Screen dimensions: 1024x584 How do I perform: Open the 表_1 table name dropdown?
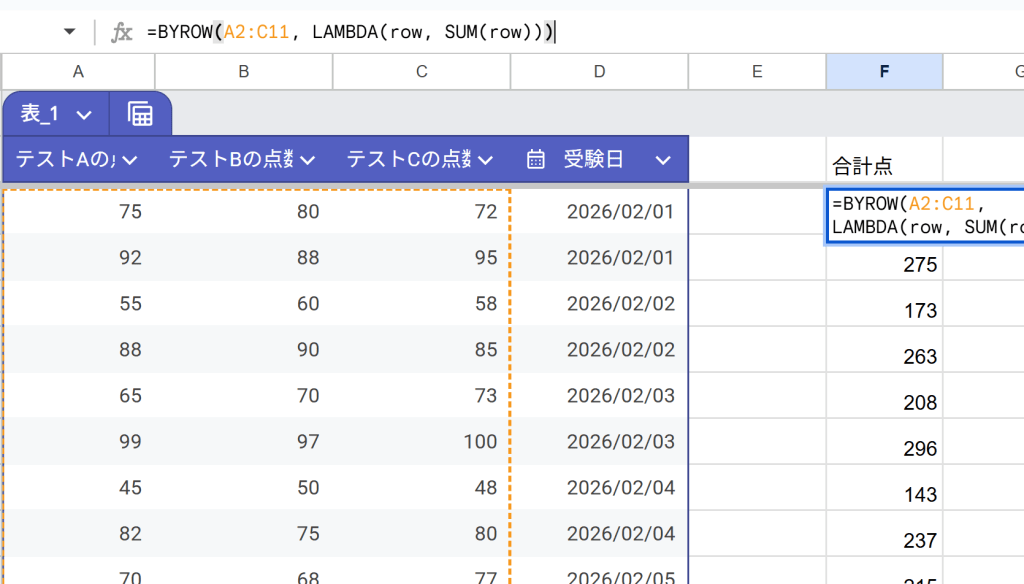click(x=84, y=116)
